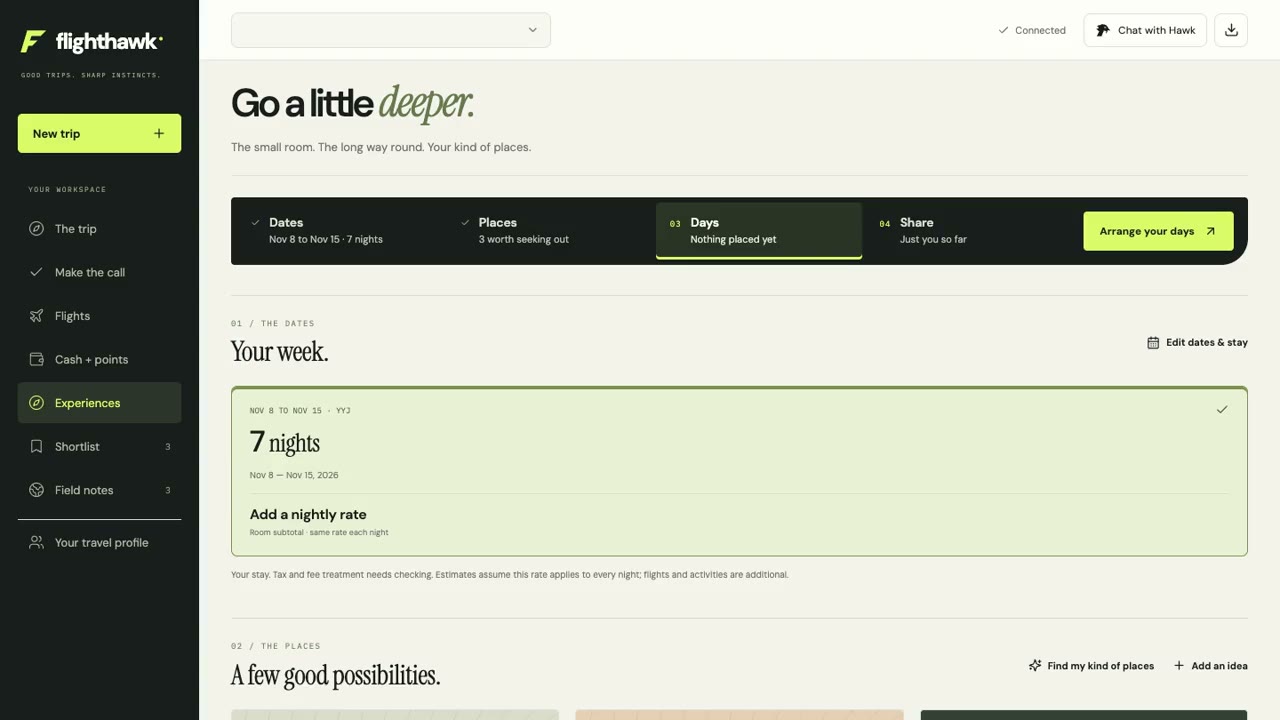Open Your travel profile
This screenshot has width=1280, height=720.
(99, 543)
